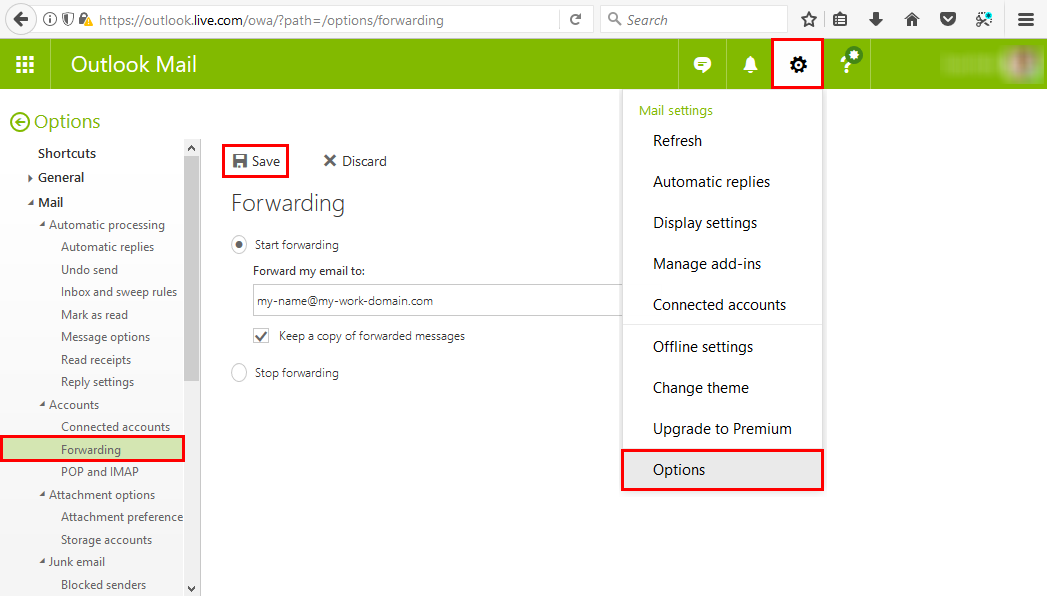The image size is (1047, 596).
Task: Toggle Keep a copy of forwarded messages
Action: [261, 336]
